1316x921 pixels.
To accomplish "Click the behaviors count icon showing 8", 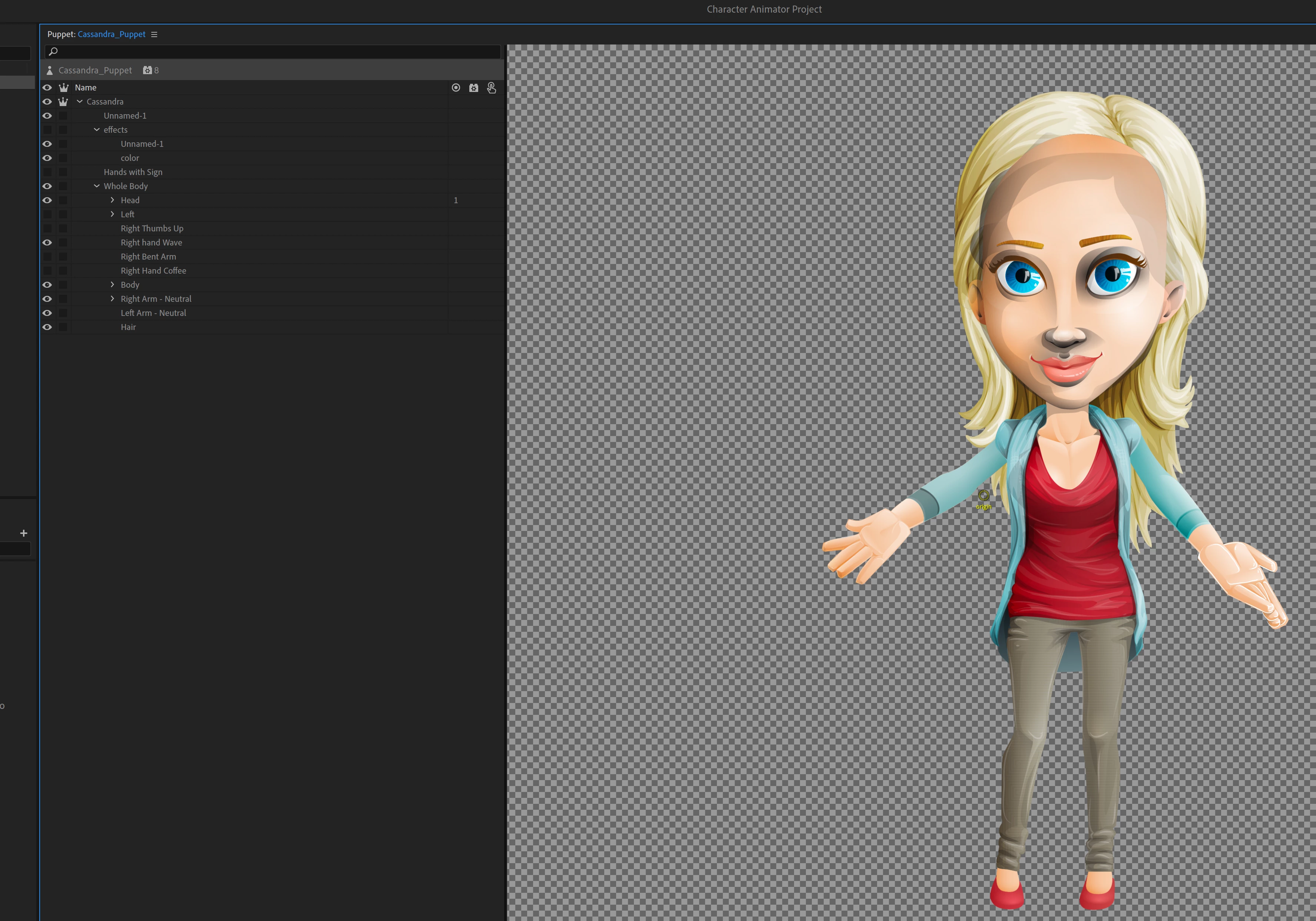I will click(x=148, y=70).
